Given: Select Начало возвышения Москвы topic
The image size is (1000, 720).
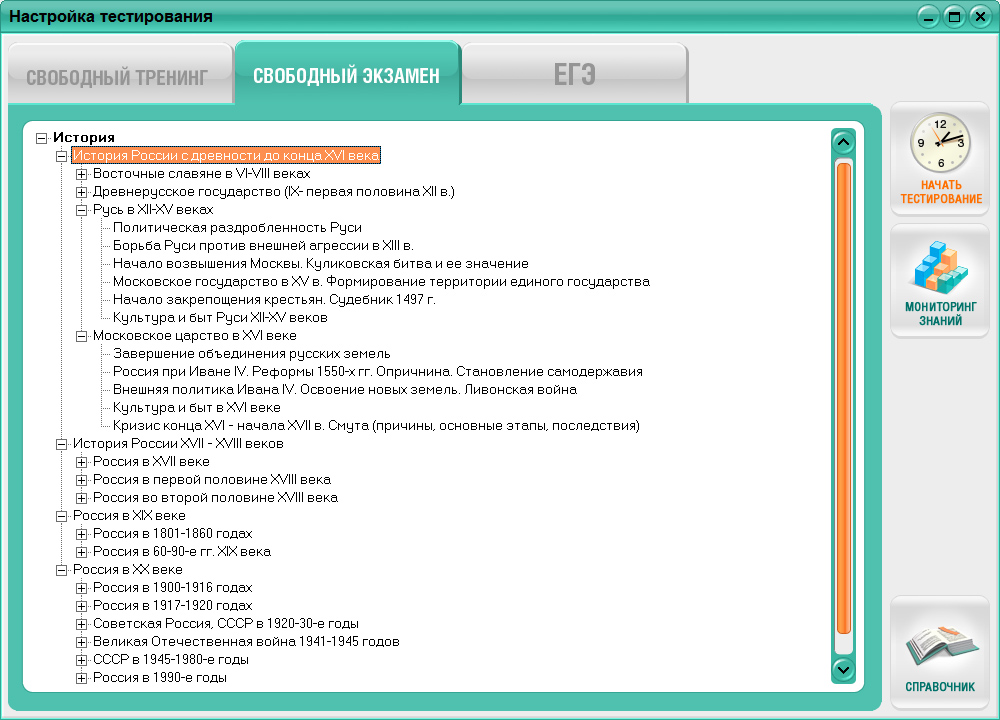Looking at the screenshot, I should pyautogui.click(x=320, y=263).
